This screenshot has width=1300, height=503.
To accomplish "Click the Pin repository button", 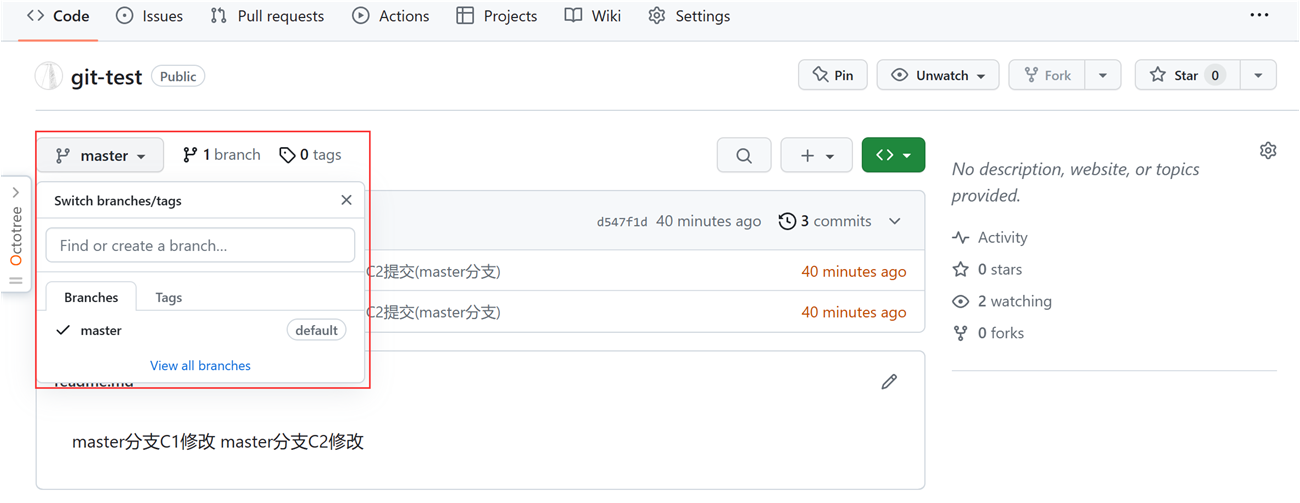I will click(x=832, y=75).
